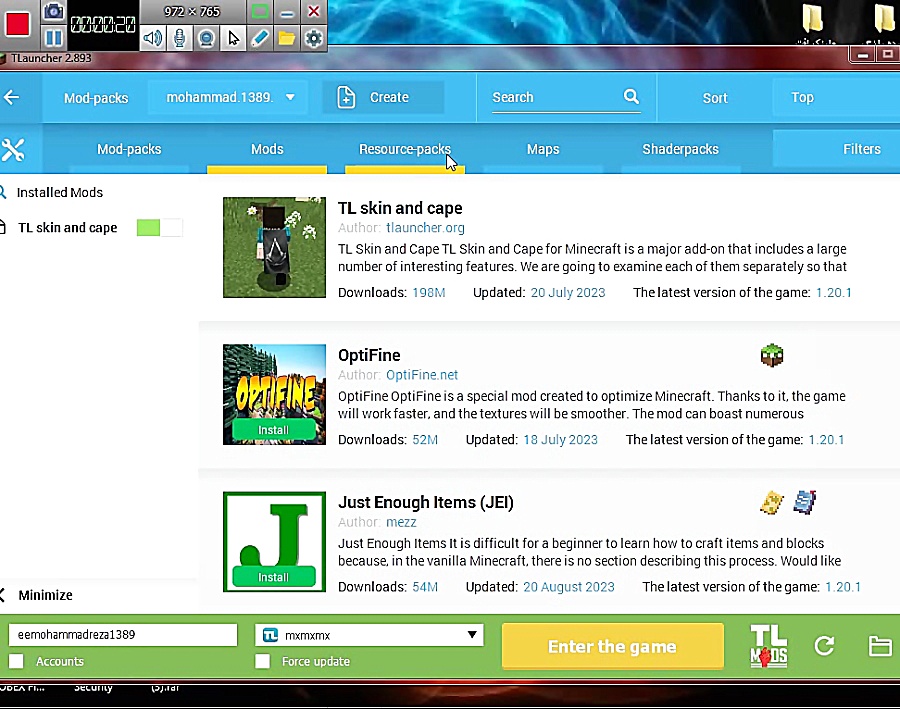The image size is (900, 709).
Task: Toggle the recorder microphone icon
Action: pyautogui.click(x=180, y=38)
